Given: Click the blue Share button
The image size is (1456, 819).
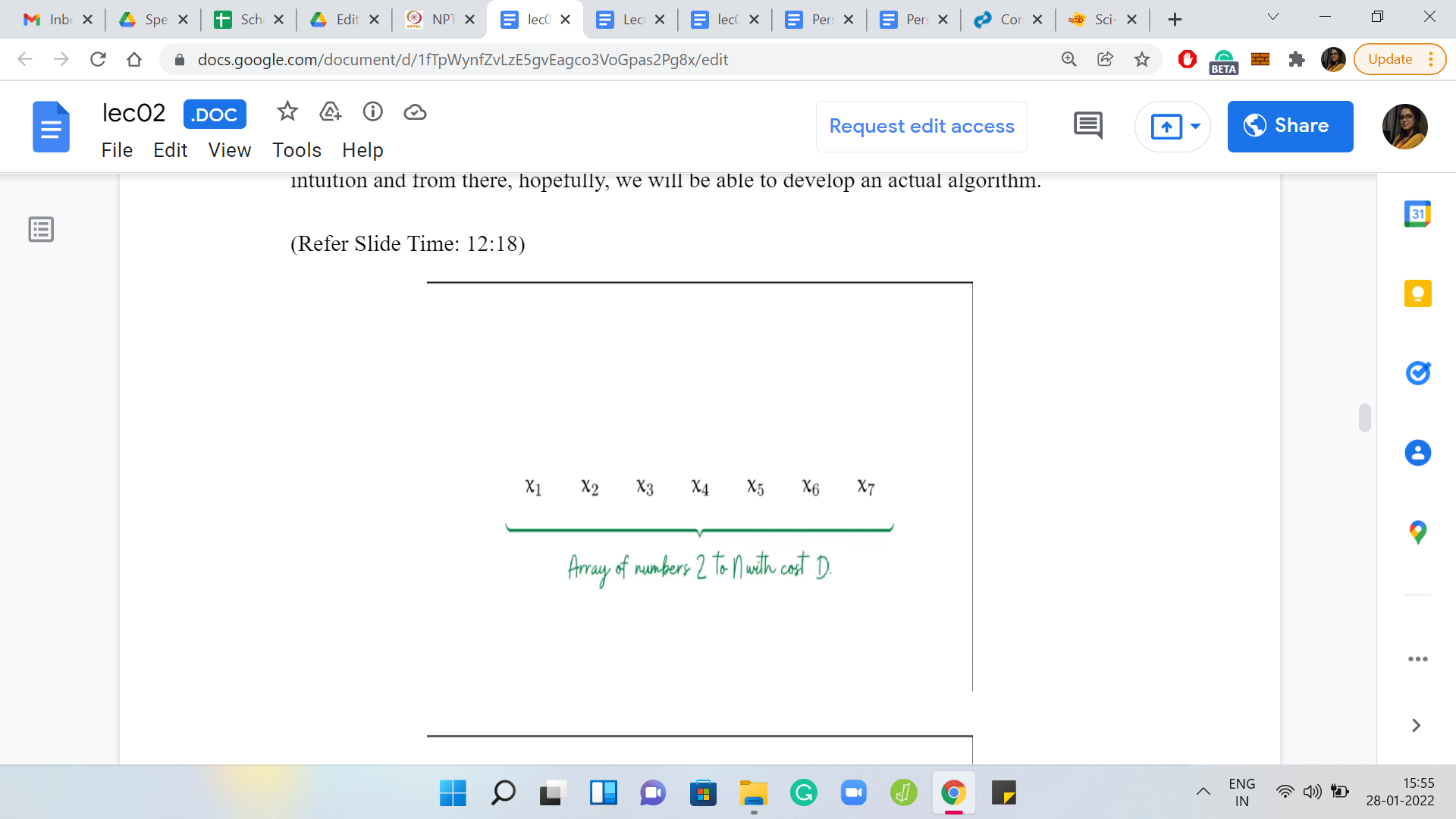Looking at the screenshot, I should click(x=1289, y=126).
